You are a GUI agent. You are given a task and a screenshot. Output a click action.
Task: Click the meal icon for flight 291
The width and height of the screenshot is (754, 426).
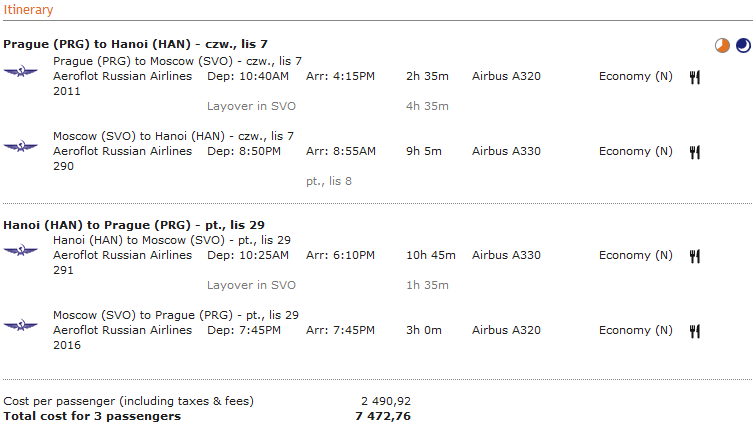point(694,256)
